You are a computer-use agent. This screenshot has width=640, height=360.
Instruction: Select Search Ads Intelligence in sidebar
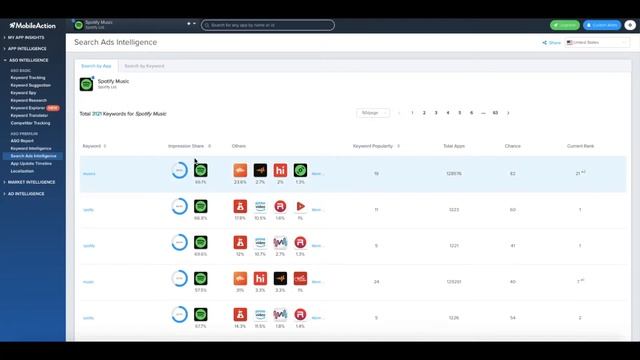(33, 156)
